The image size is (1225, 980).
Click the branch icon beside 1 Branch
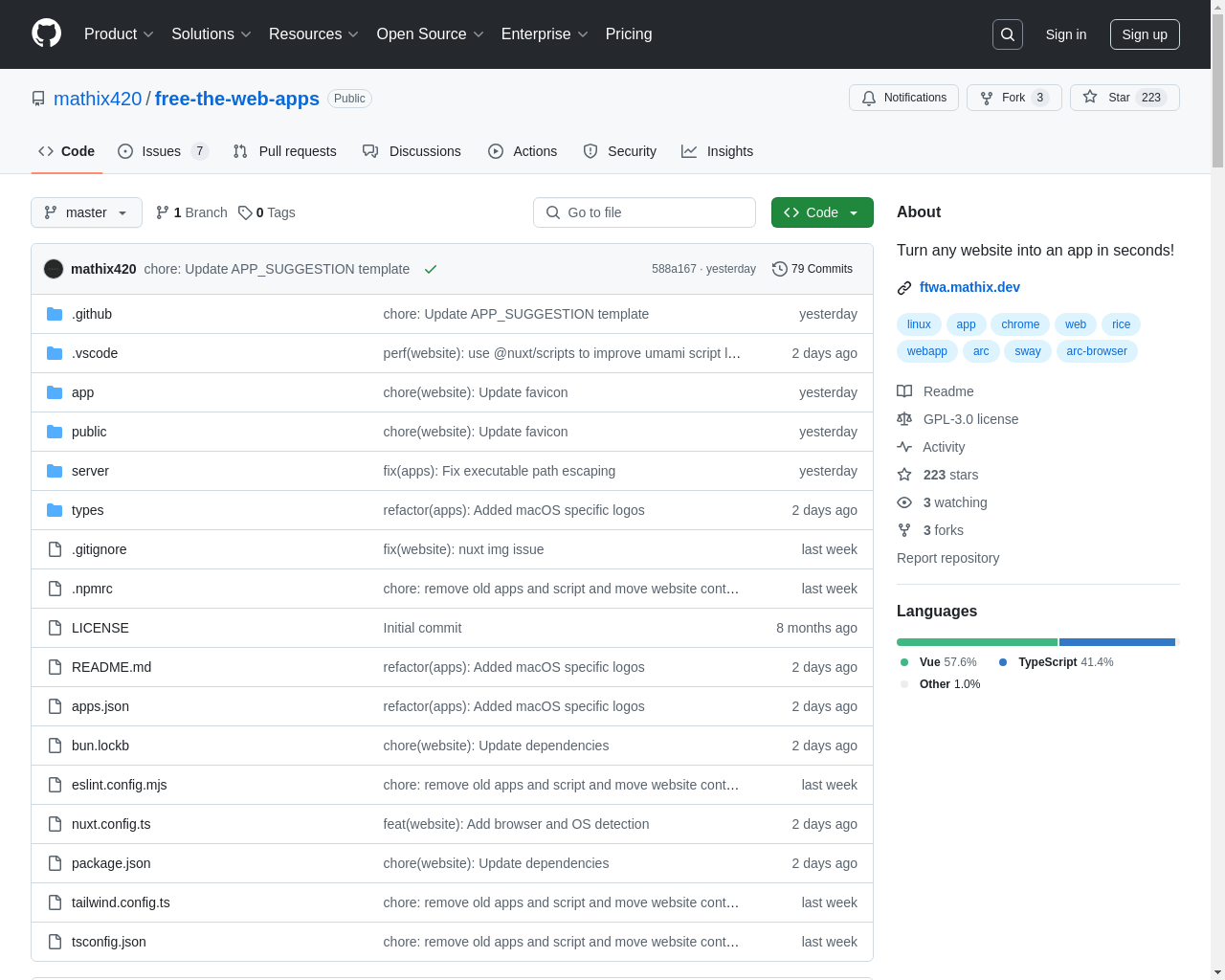click(163, 212)
